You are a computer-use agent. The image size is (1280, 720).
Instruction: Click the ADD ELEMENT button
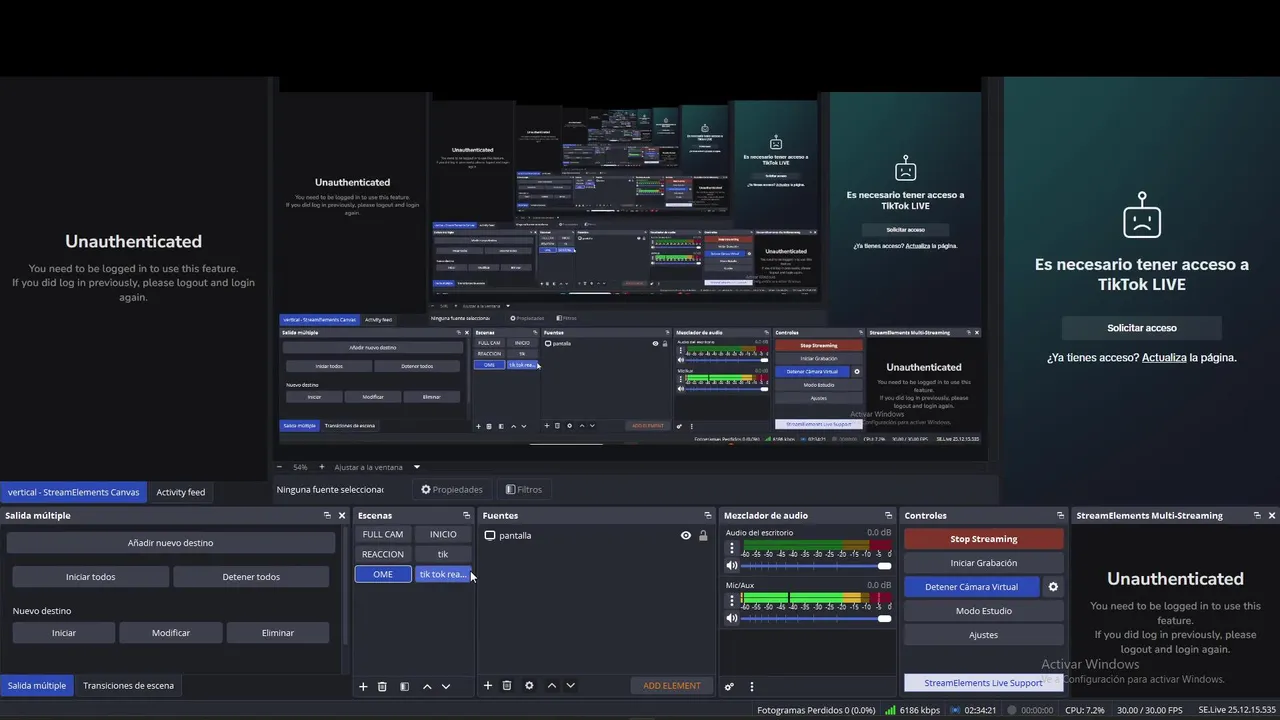(x=672, y=686)
